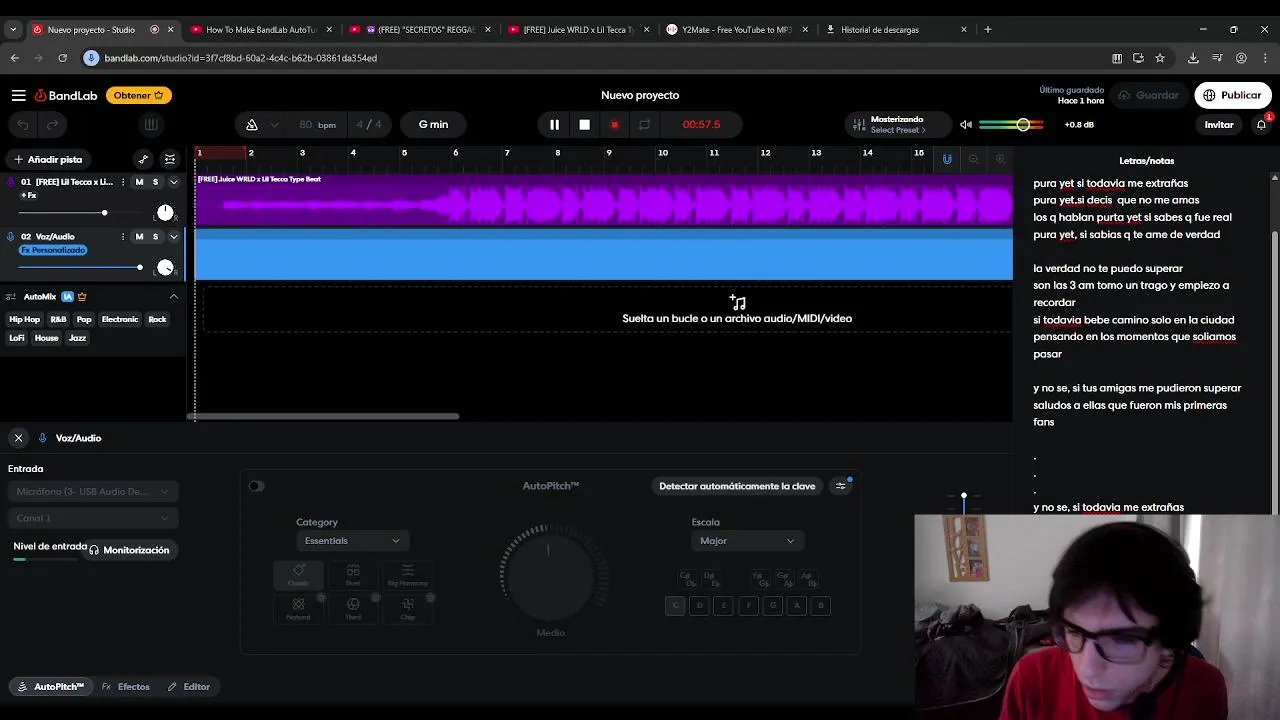Screen dimensions: 1280x720
Task: Open track 02 three-dot menu
Action: (x=123, y=237)
